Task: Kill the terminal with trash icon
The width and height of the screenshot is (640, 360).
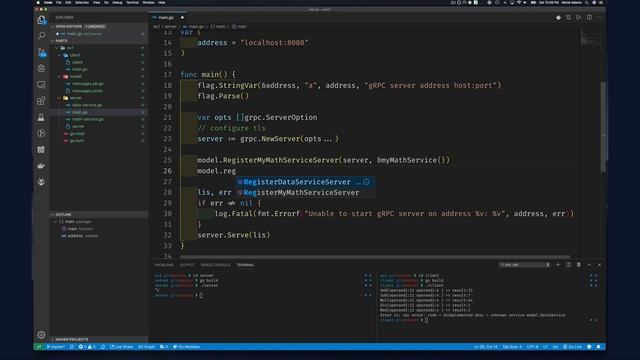Action: pyautogui.click(x=579, y=265)
